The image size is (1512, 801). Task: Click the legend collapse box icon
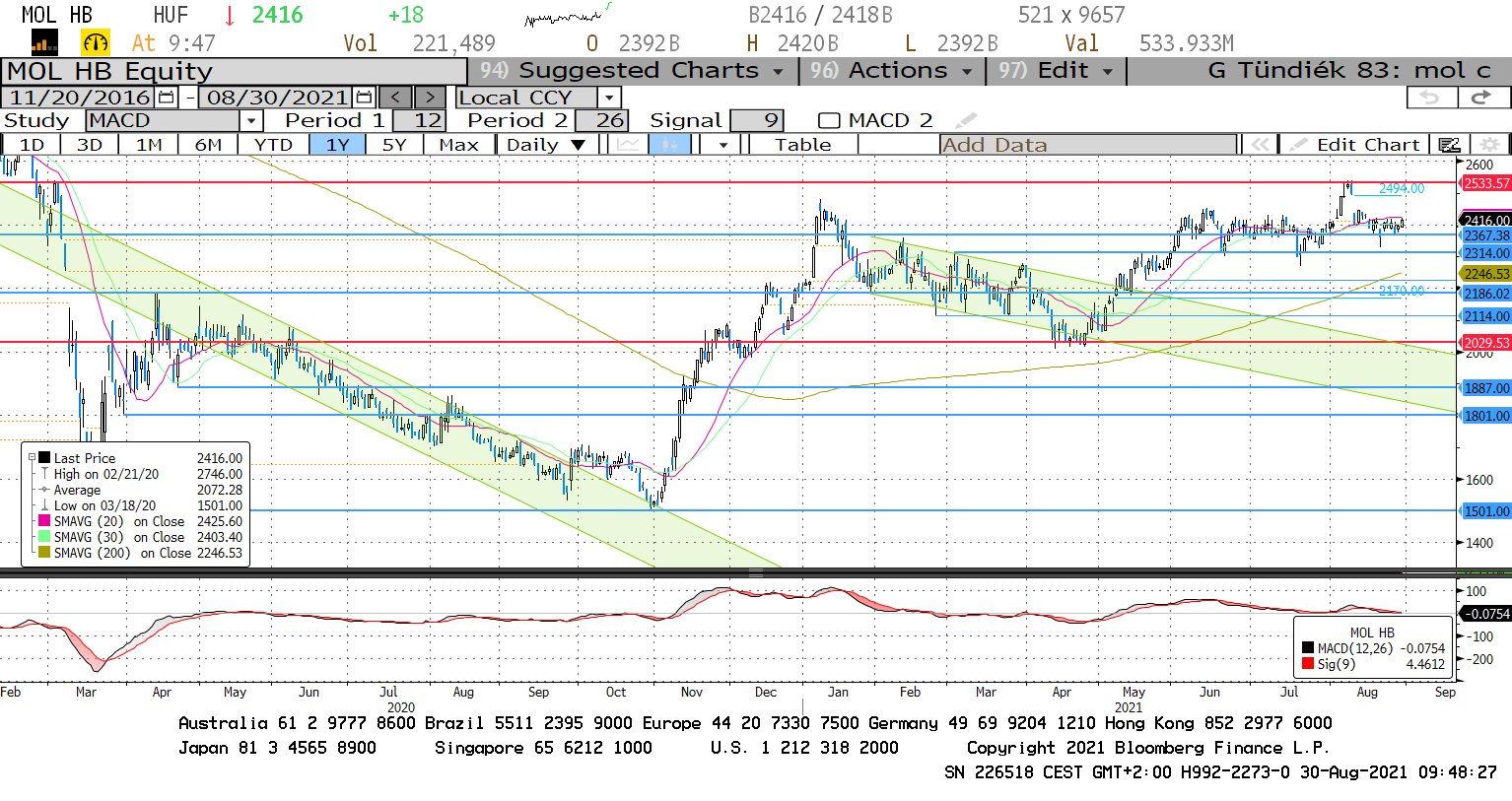32,457
